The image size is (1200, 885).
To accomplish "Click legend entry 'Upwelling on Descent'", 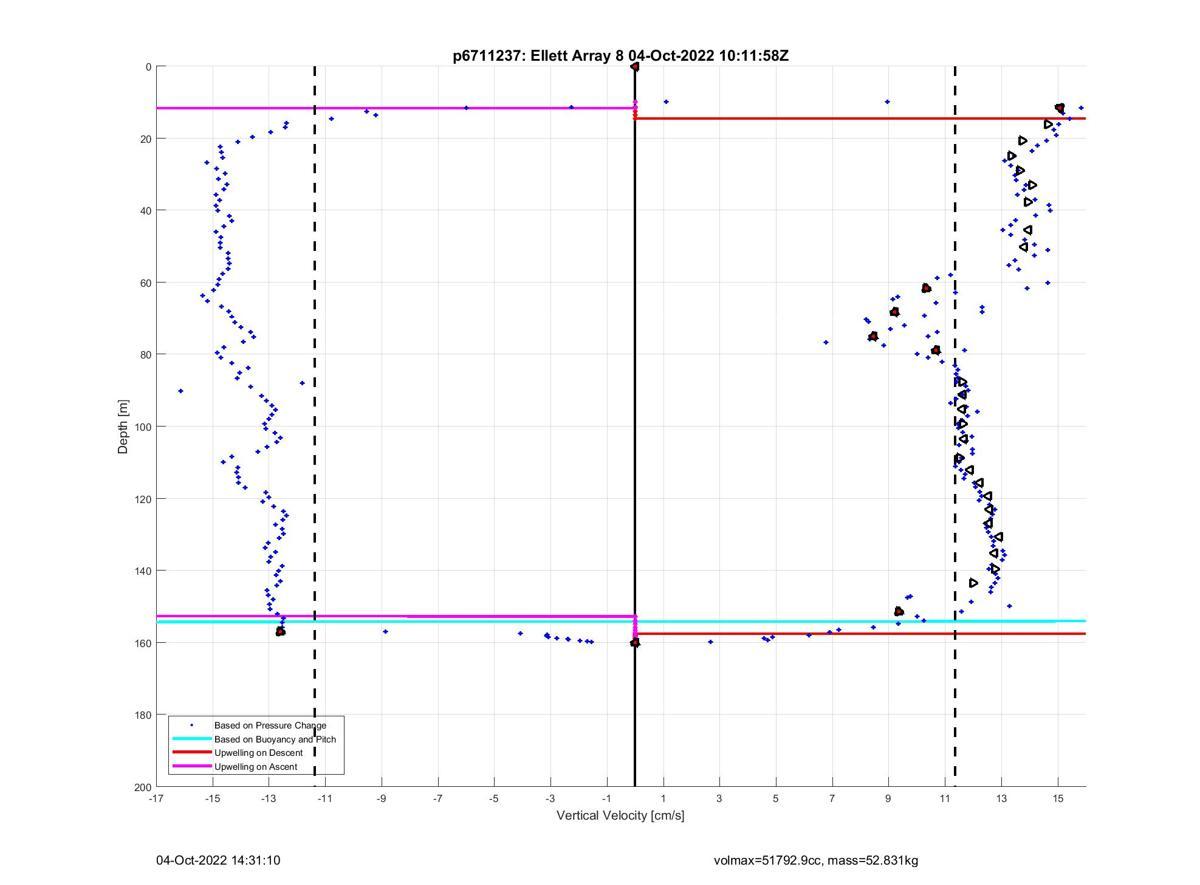I will coord(259,753).
